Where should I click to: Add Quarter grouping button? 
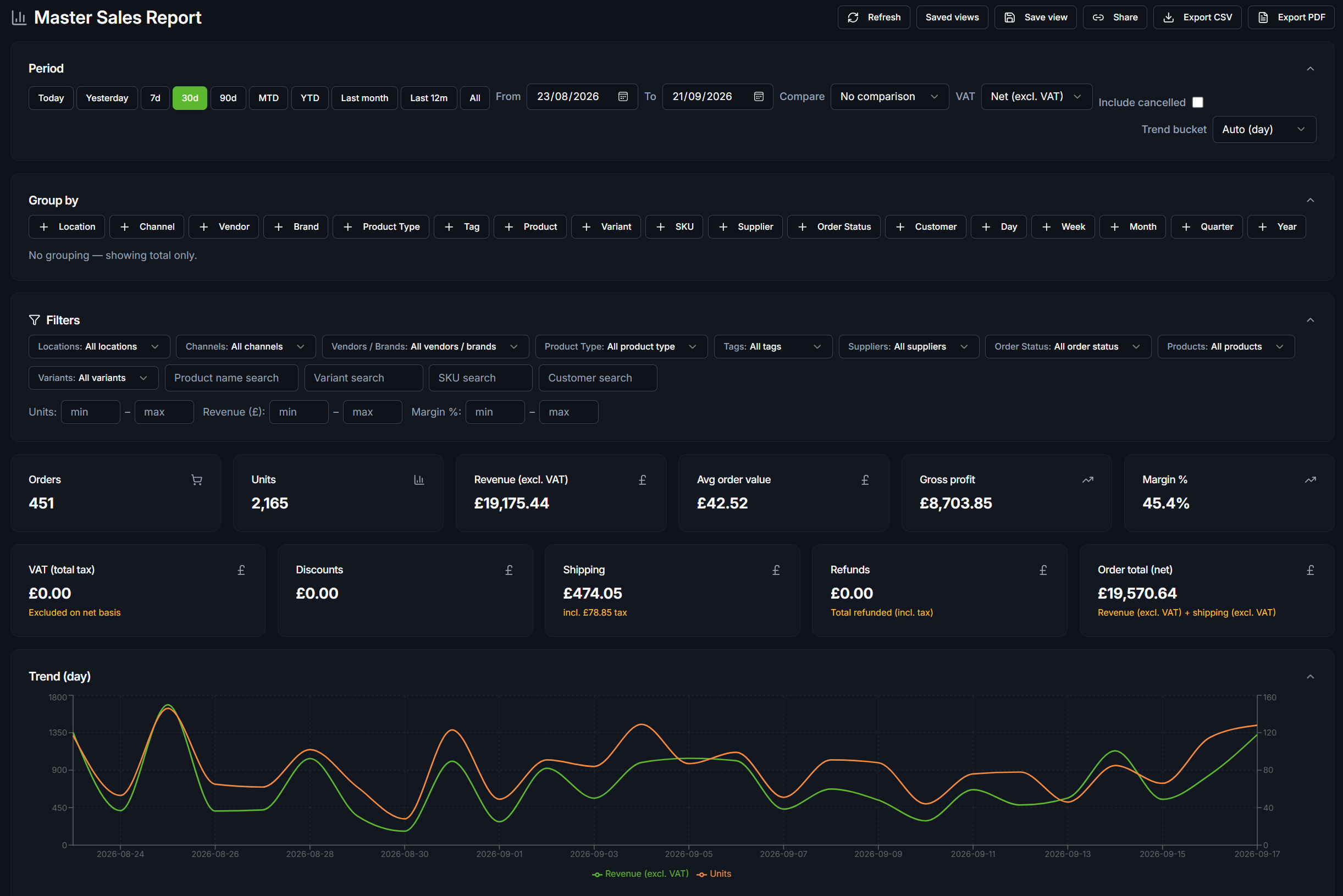pos(1207,227)
